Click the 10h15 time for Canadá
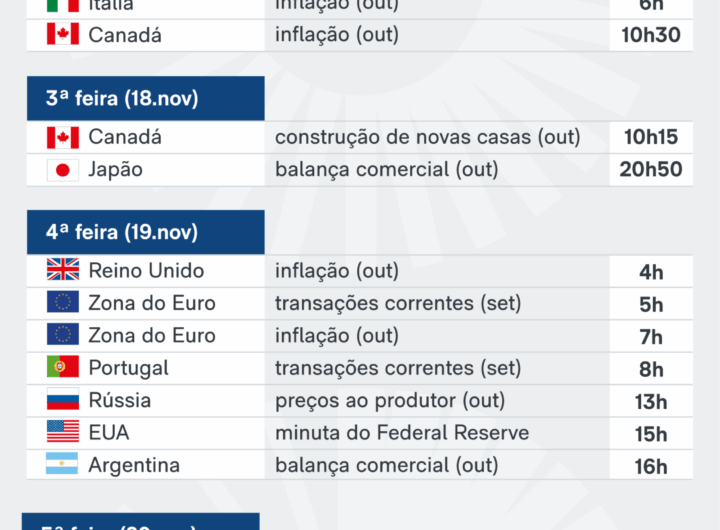 pos(650,138)
